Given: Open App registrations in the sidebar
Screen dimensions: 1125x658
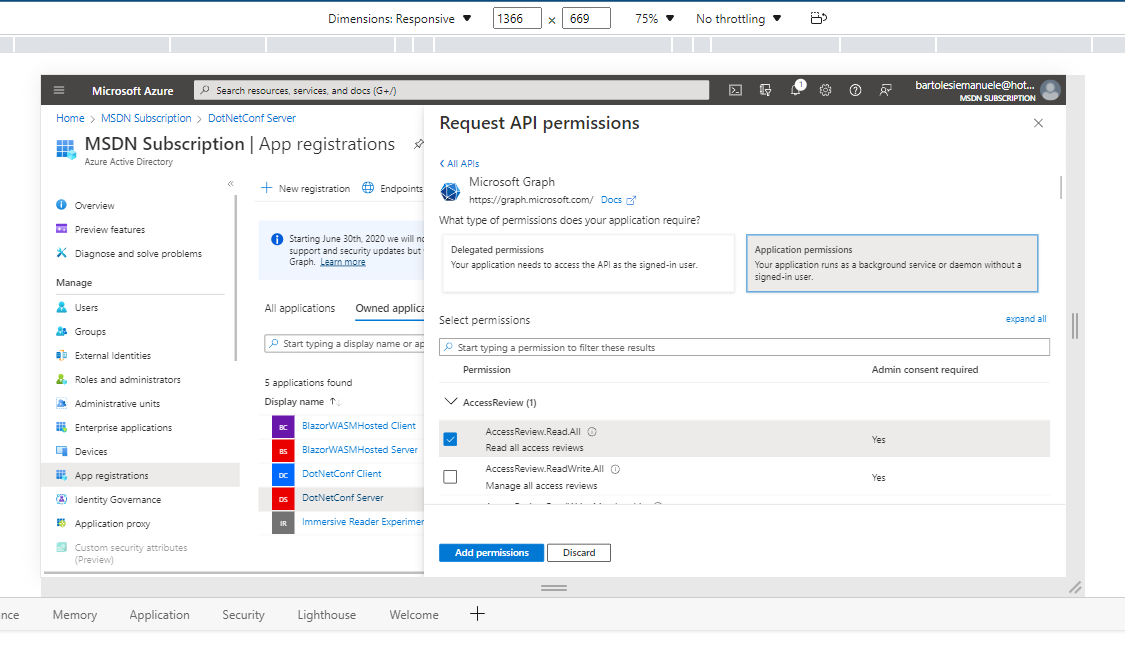Looking at the screenshot, I should [111, 476].
